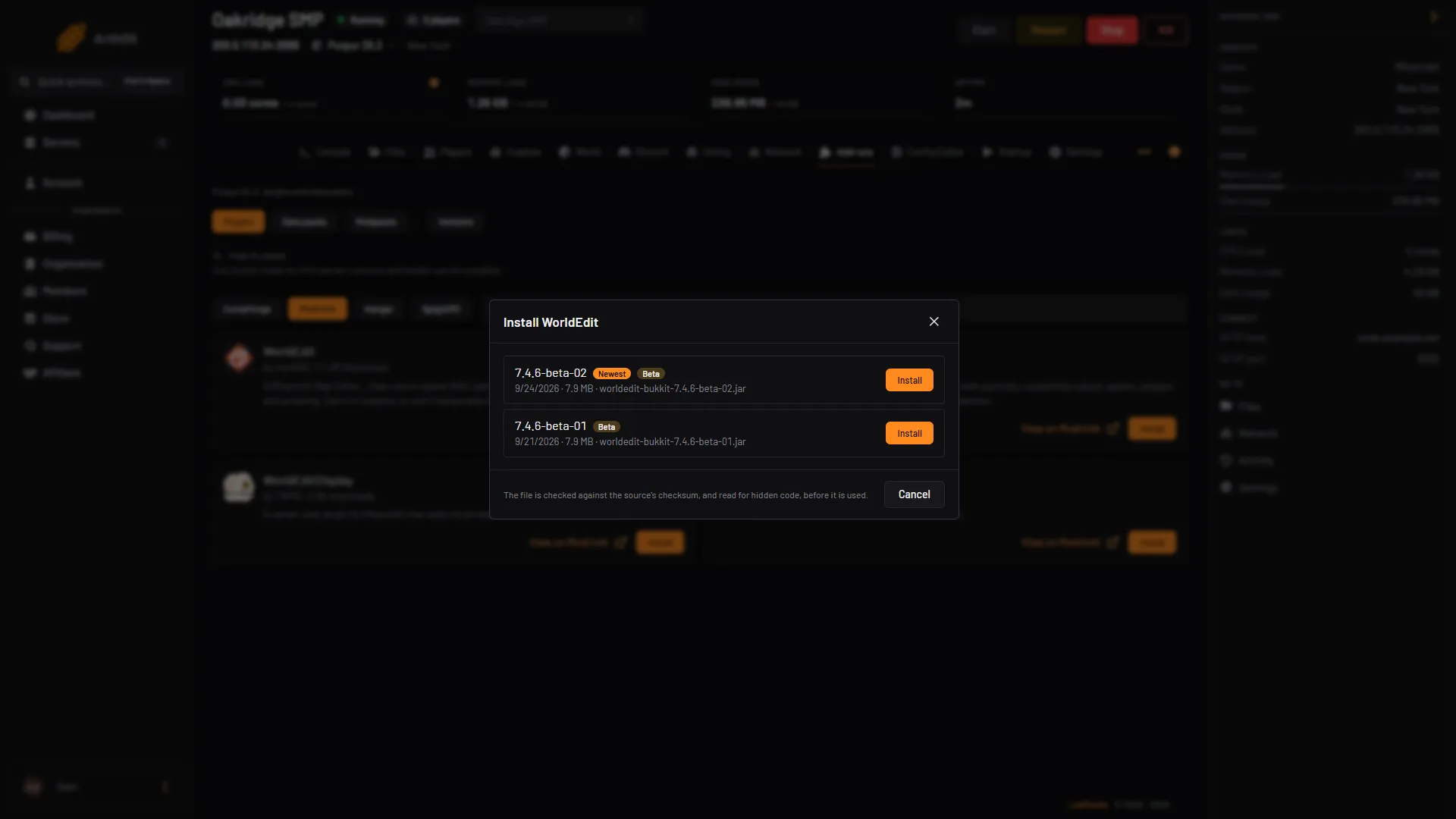Click the worldedit-bukkit-7.4.6-beta-02.jar file details
1456x819 pixels.
pyautogui.click(x=630, y=388)
